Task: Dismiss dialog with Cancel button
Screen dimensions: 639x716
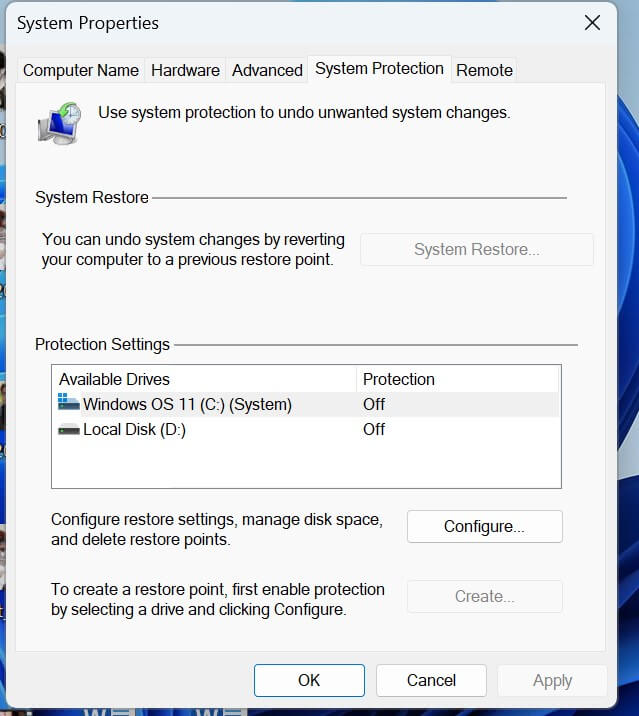Action: tap(431, 680)
